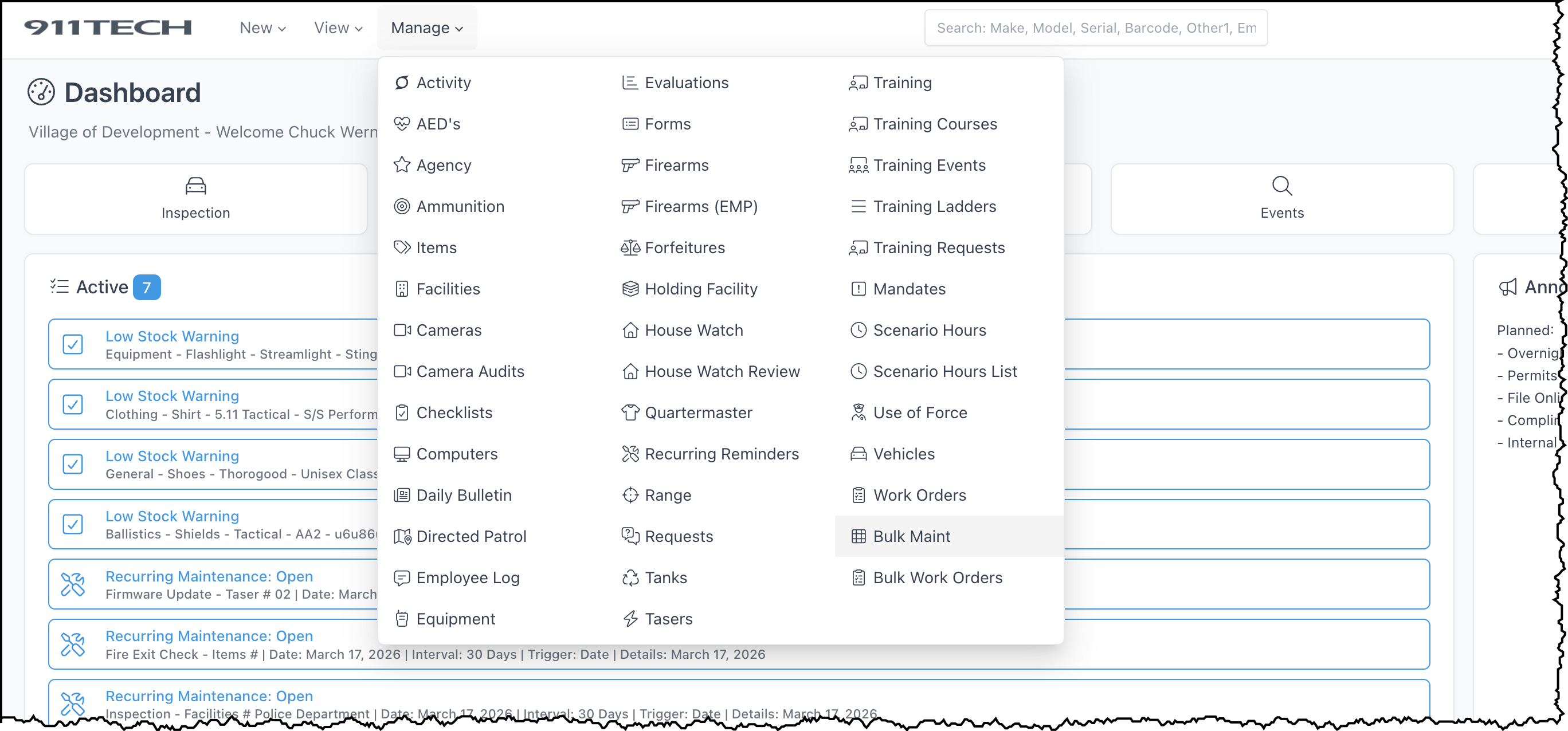Select Bulk Maint from Manage menu
The image size is (1568, 731).
911,536
